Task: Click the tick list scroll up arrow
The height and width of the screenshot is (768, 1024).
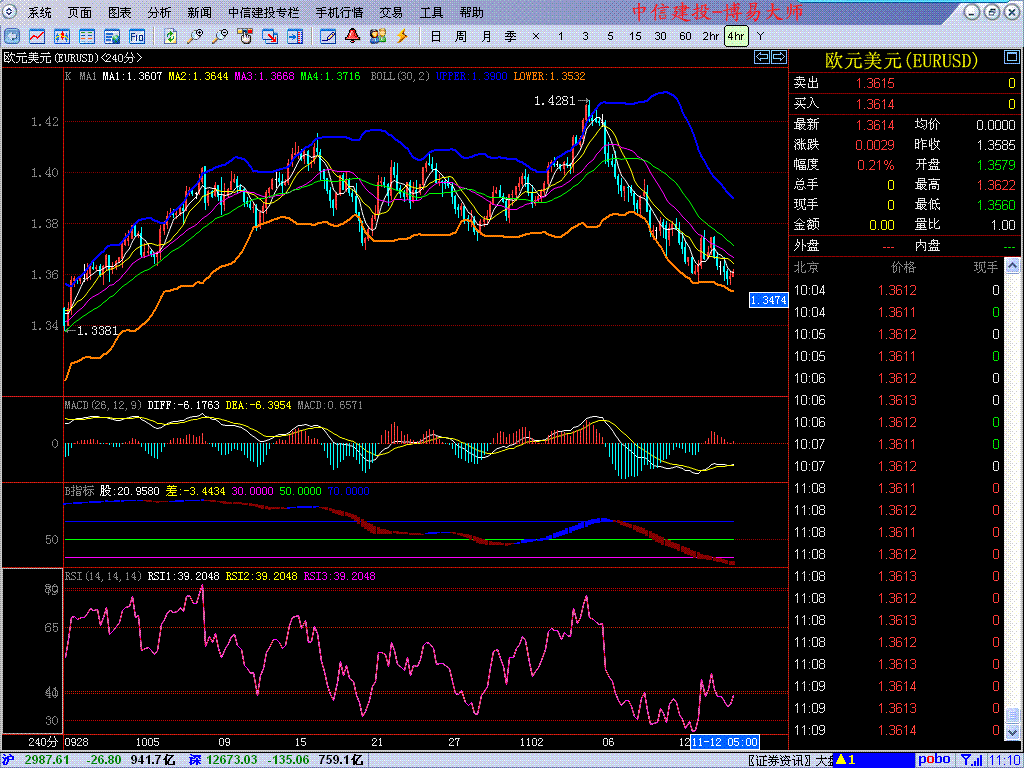Action: [x=1012, y=265]
